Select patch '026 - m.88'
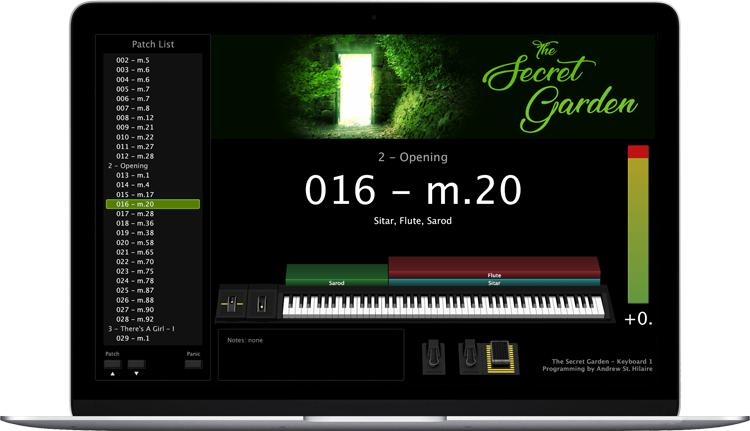The width and height of the screenshot is (750, 431). 134,300
